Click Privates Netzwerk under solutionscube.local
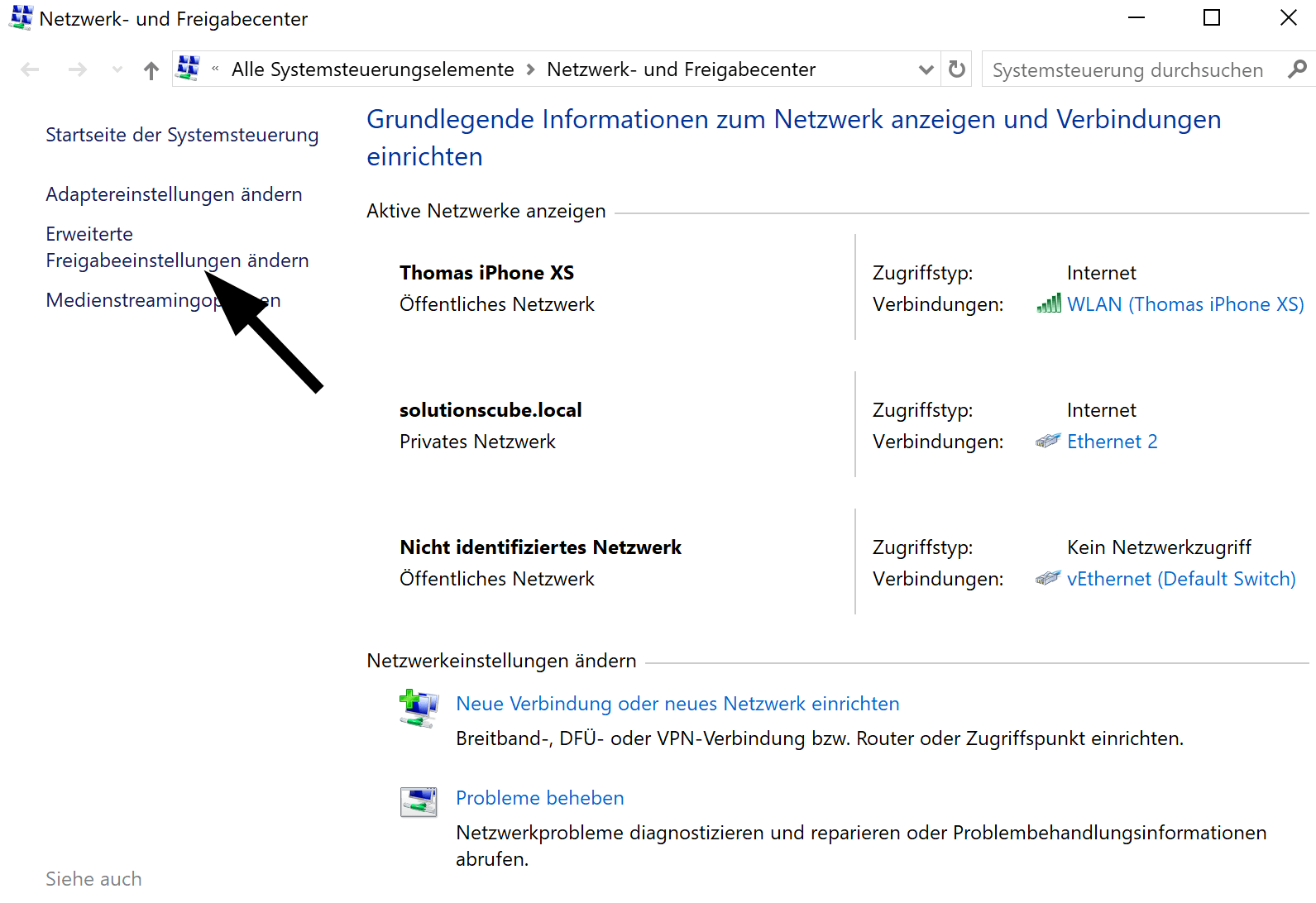This screenshot has height=903, width=1316. point(477,442)
